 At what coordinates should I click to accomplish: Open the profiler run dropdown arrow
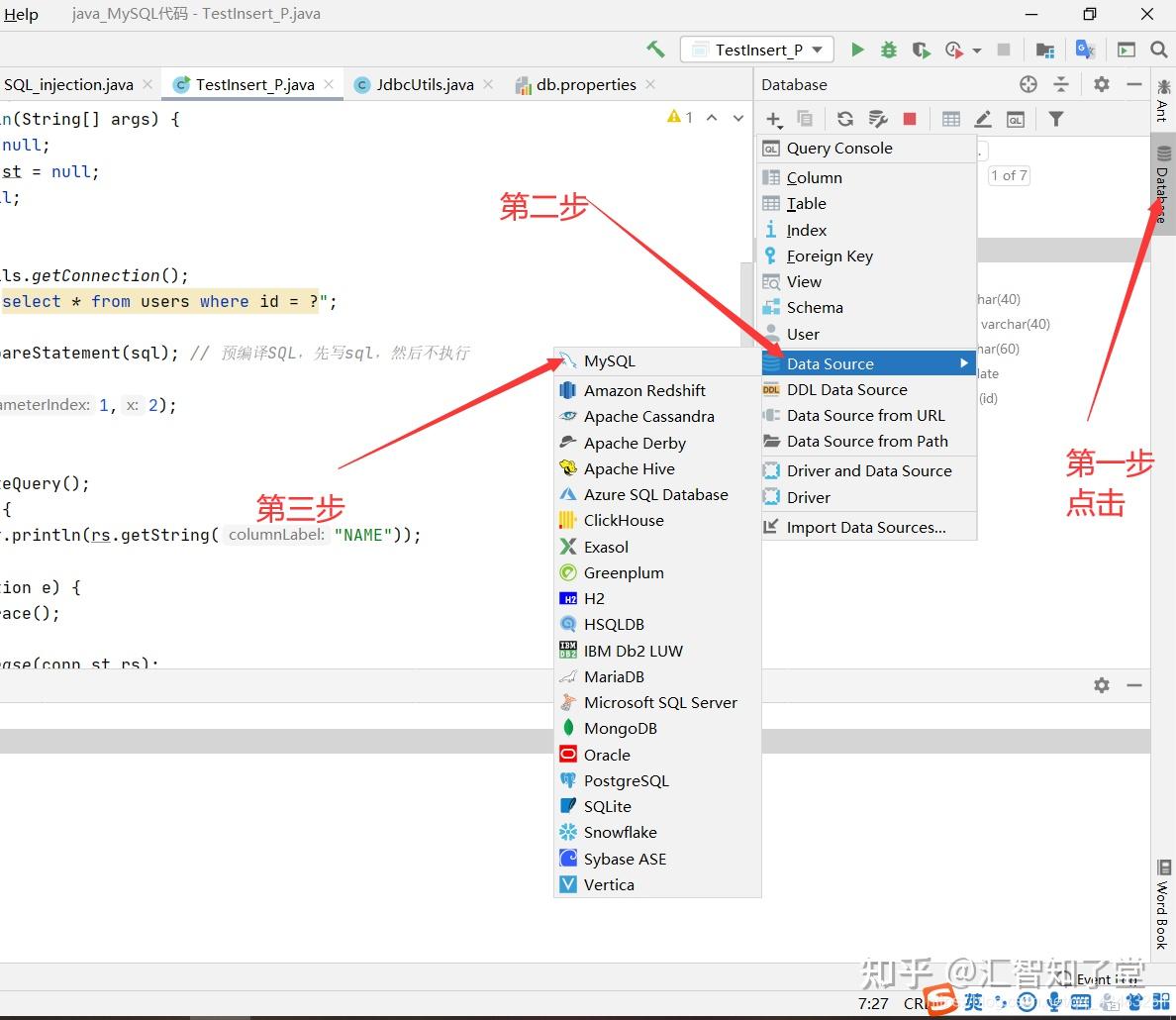click(x=976, y=51)
